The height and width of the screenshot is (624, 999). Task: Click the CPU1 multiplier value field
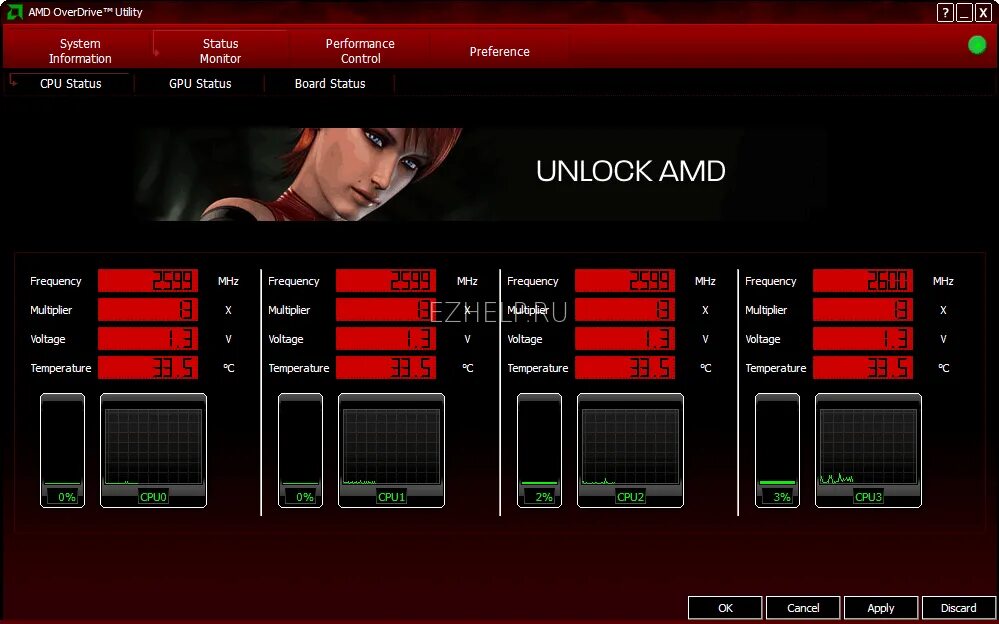pos(386,310)
